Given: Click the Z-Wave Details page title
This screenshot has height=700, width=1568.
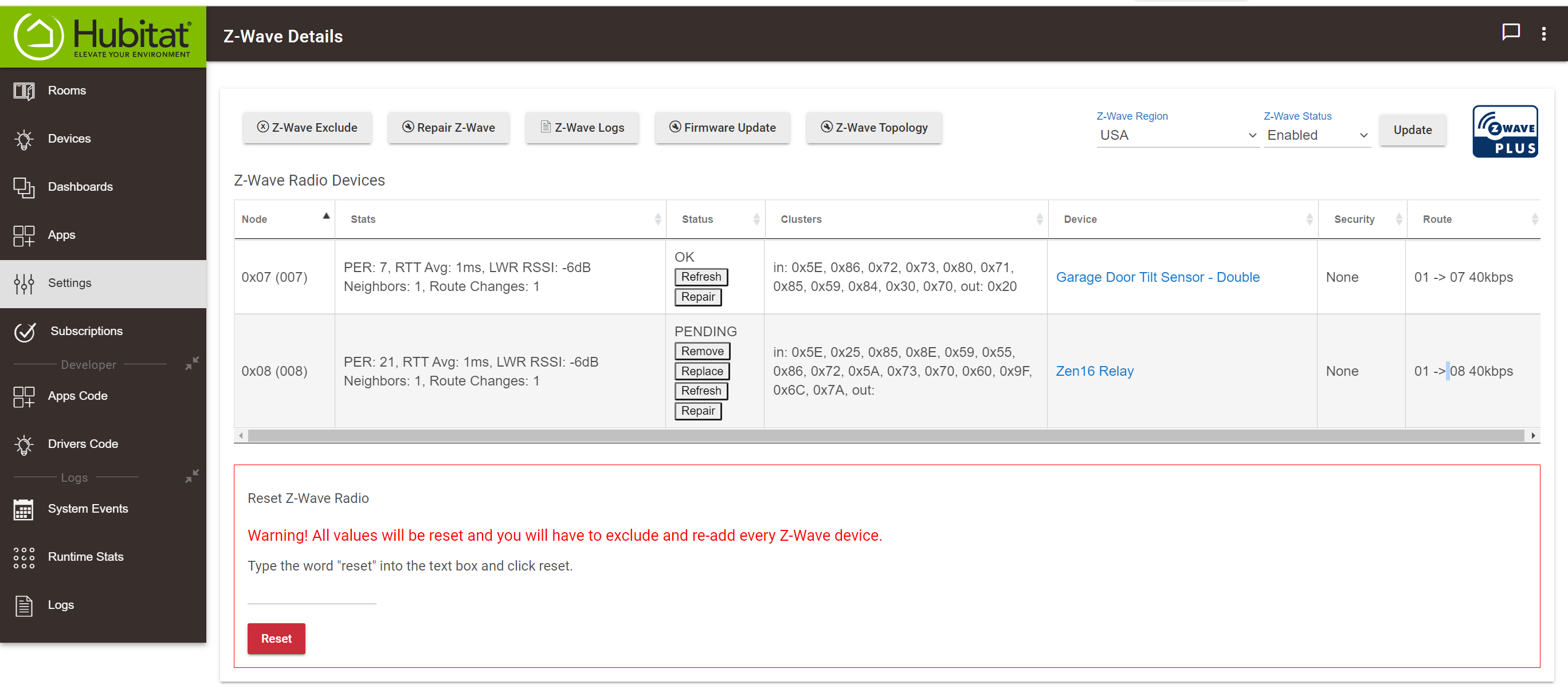Looking at the screenshot, I should point(283,36).
